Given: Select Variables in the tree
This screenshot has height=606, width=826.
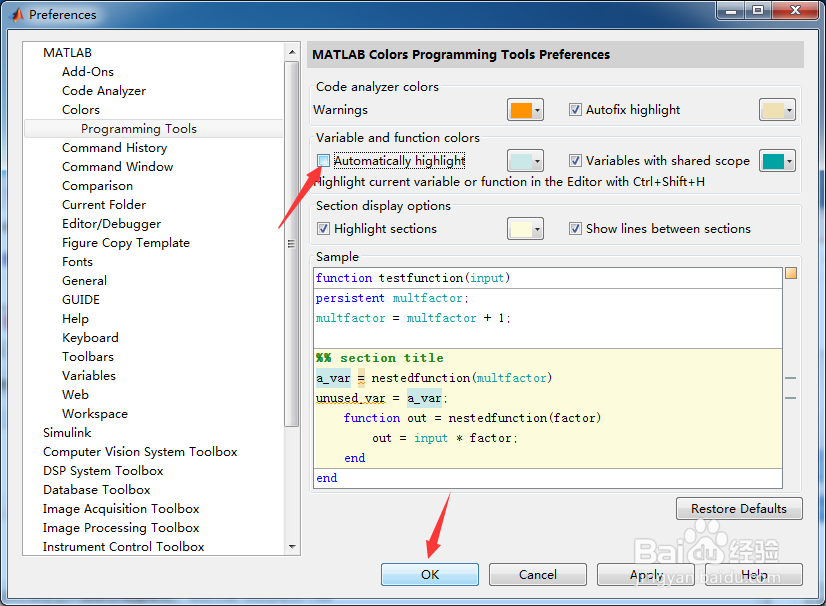Looking at the screenshot, I should tap(89, 376).
